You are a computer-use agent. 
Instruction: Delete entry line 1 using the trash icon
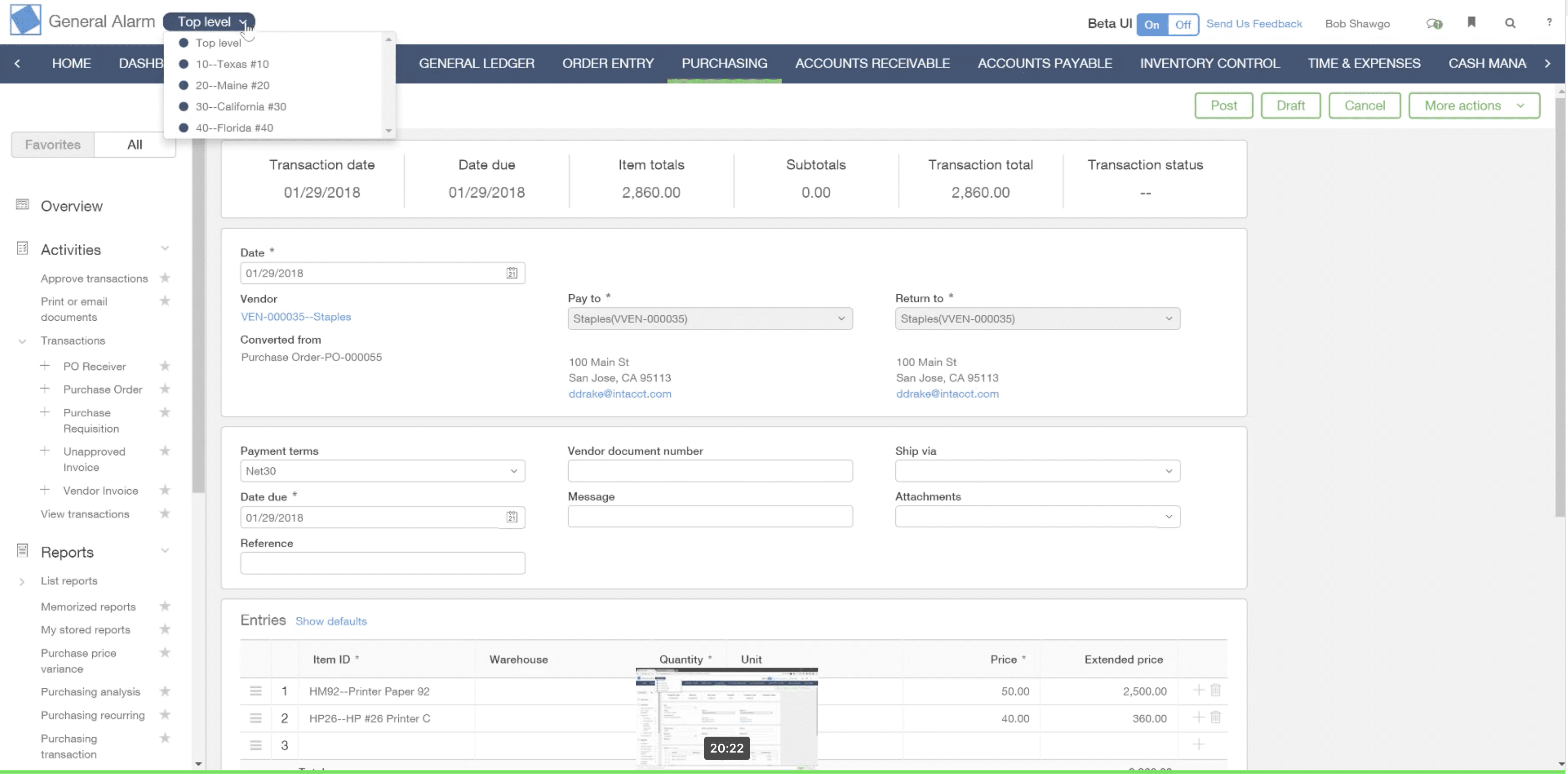tap(1215, 691)
